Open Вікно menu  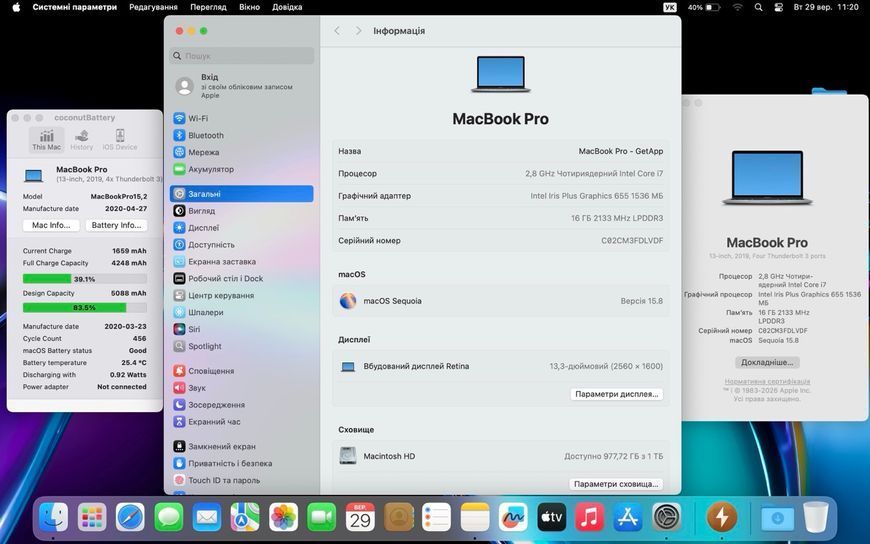click(249, 7)
